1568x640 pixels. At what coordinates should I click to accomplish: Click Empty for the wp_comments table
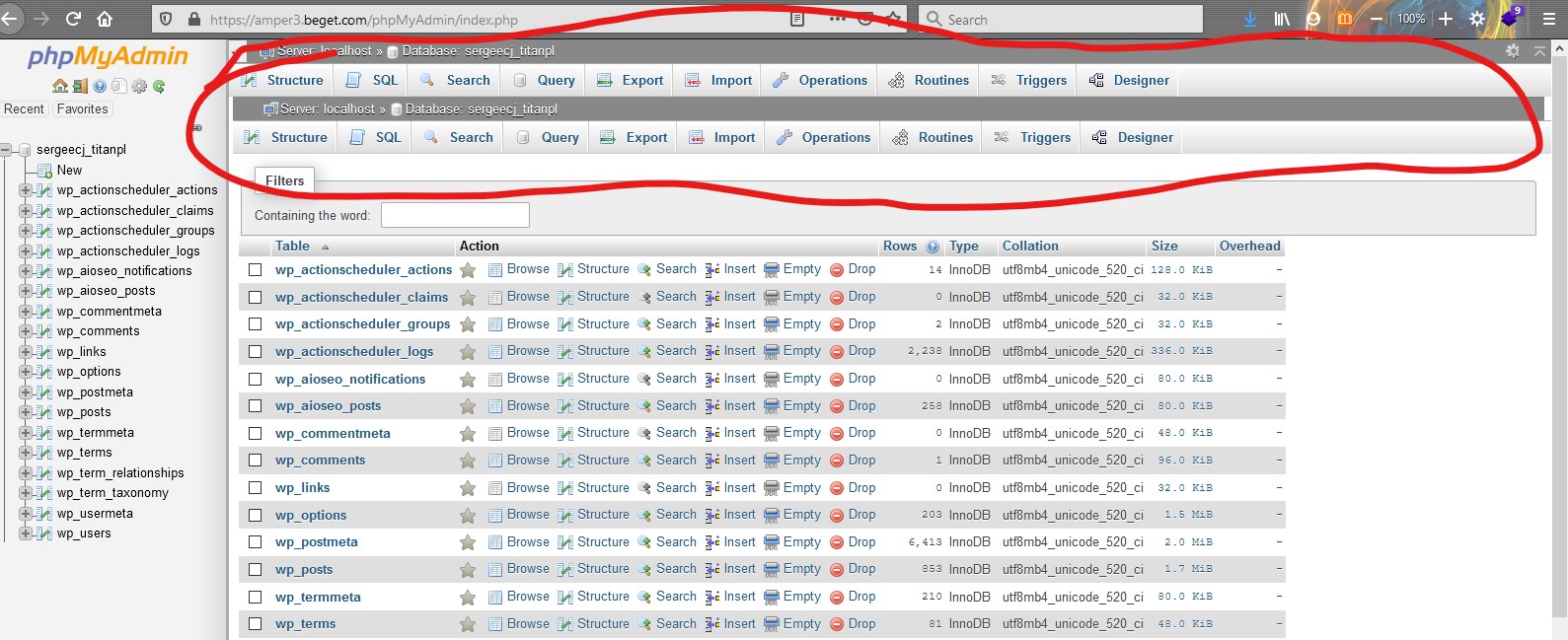[792, 461]
